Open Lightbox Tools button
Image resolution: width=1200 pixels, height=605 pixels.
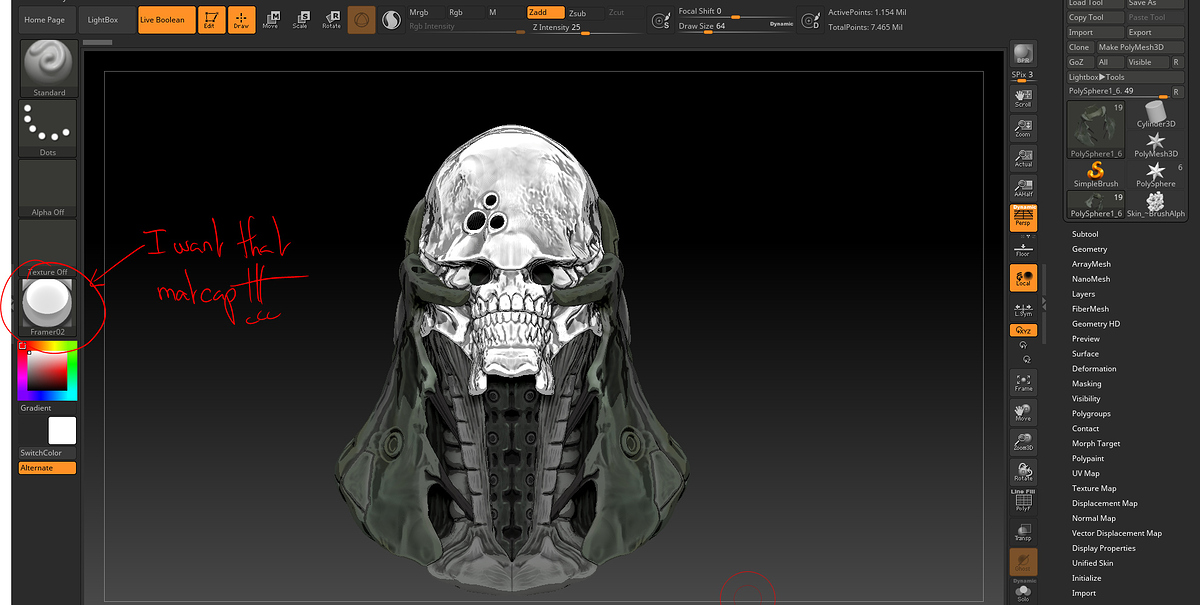pyautogui.click(x=1126, y=77)
